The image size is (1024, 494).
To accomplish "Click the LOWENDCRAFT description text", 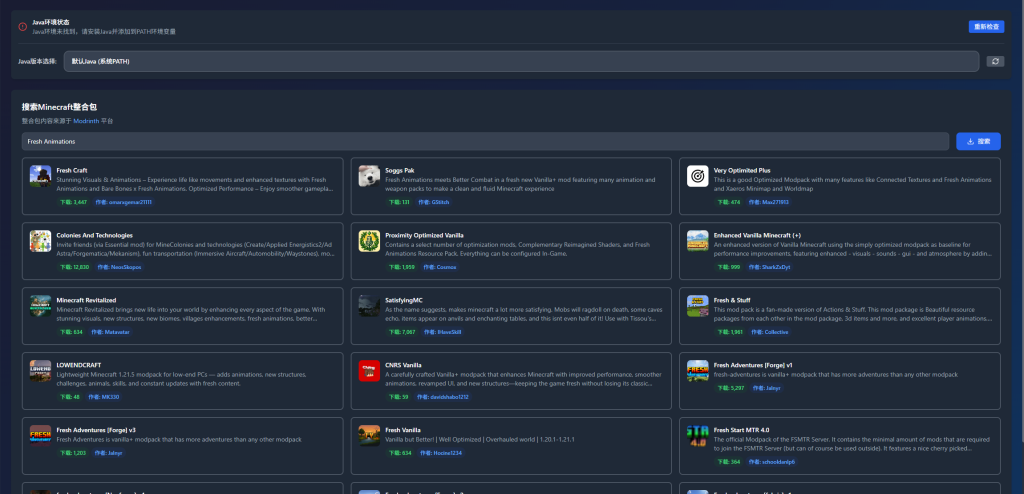I will click(x=182, y=379).
